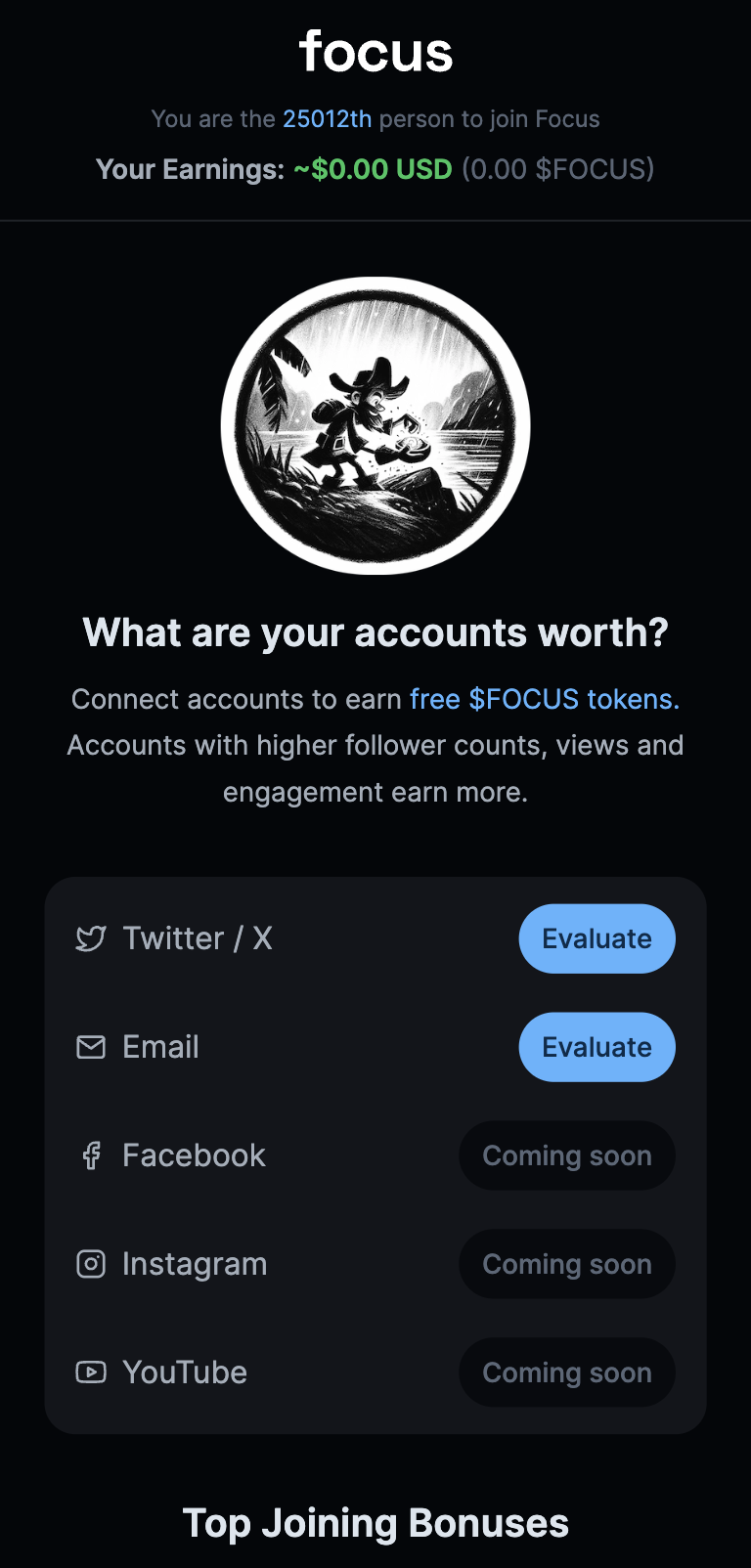Evaluate your Twitter / X account
The width and height of the screenshot is (751, 1568).
(x=596, y=938)
